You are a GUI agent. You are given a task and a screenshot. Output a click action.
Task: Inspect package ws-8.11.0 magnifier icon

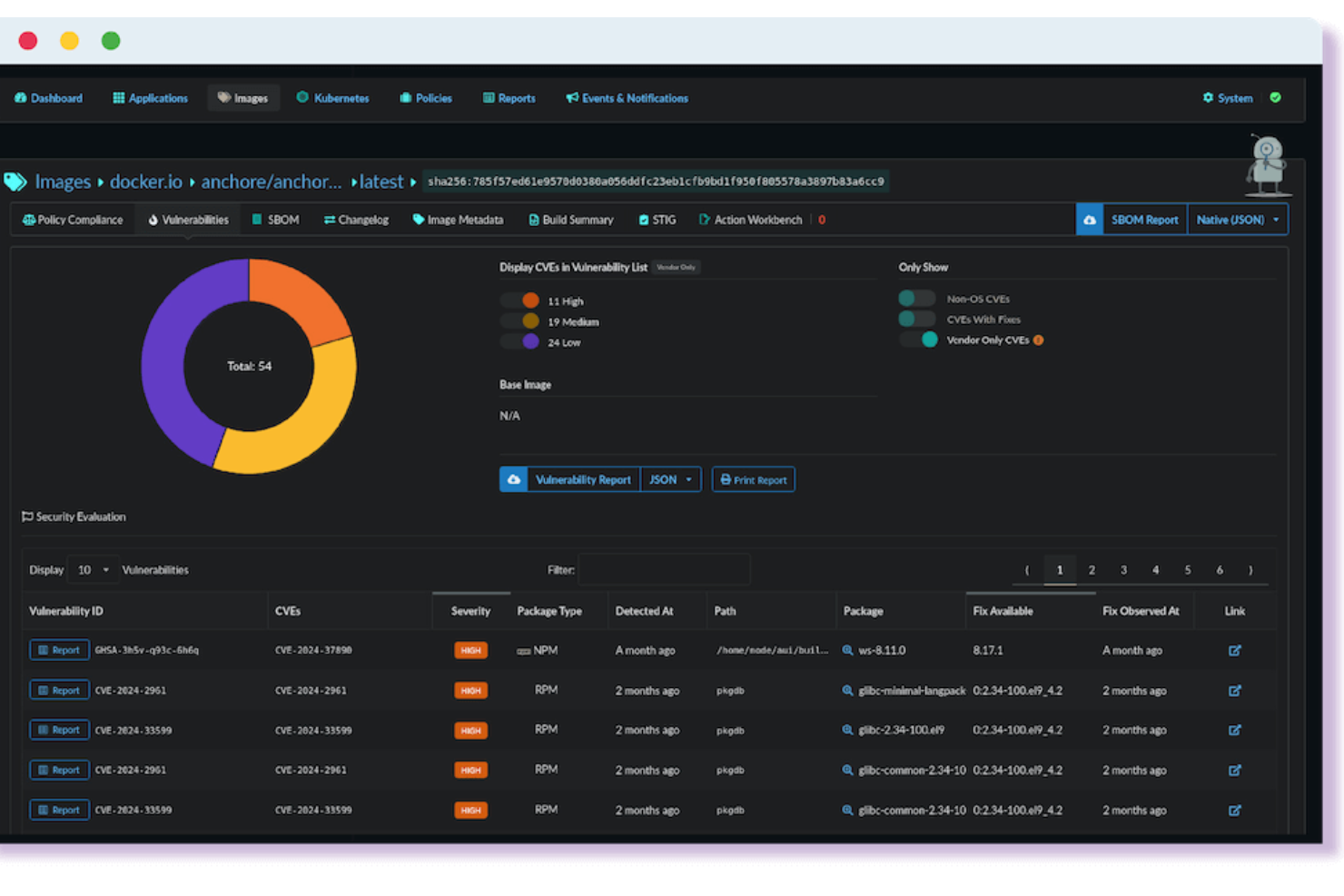847,650
